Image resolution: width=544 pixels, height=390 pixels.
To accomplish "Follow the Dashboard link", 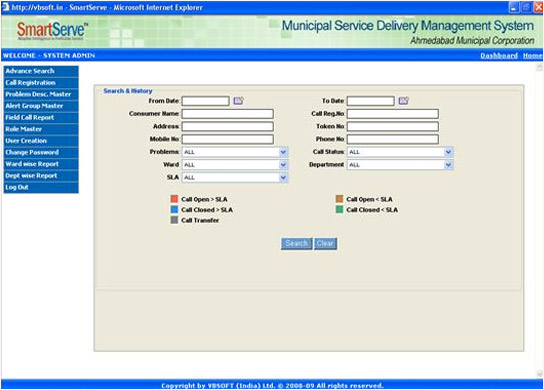I will [499, 56].
